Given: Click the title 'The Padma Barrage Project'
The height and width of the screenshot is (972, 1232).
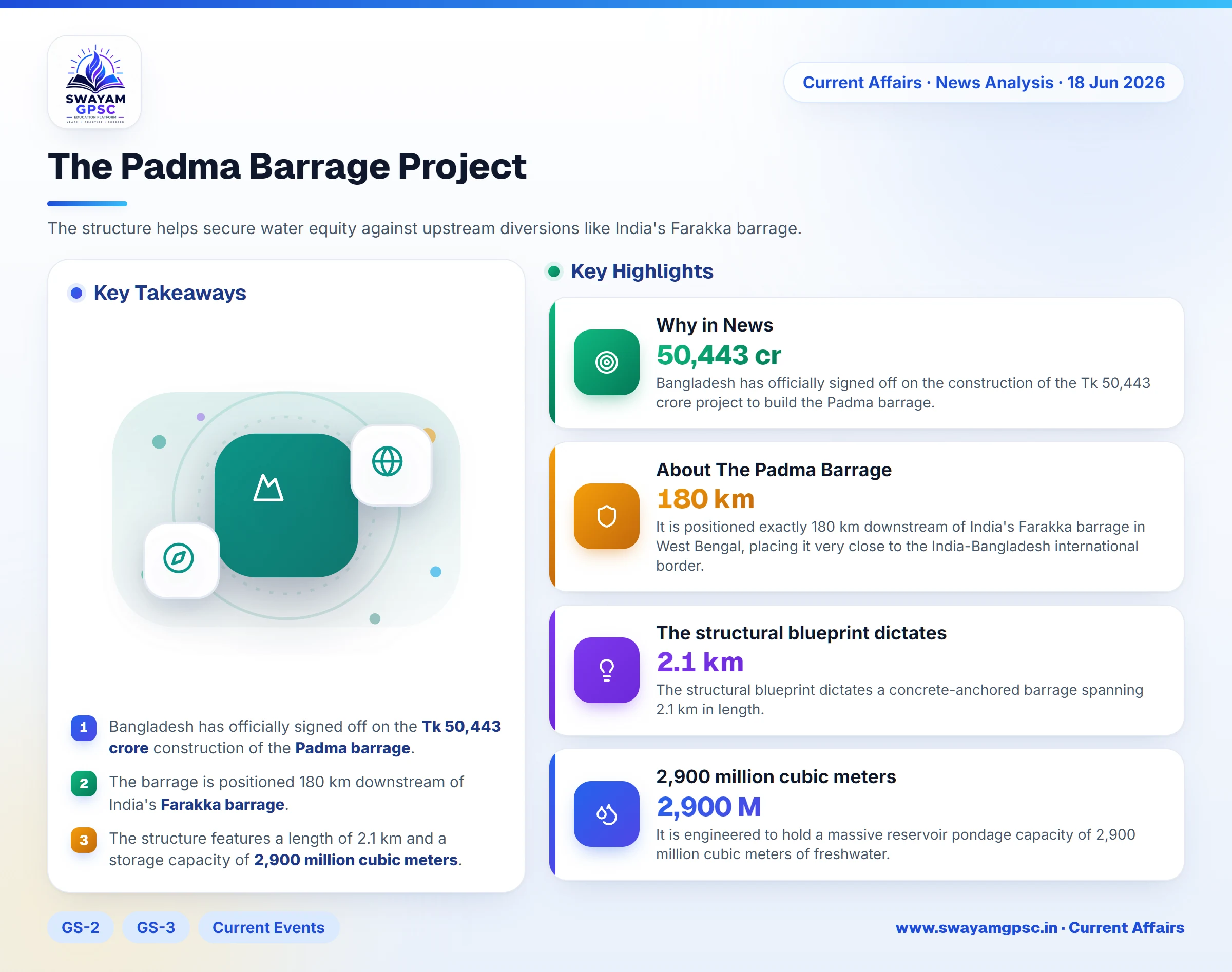Looking at the screenshot, I should (287, 166).
